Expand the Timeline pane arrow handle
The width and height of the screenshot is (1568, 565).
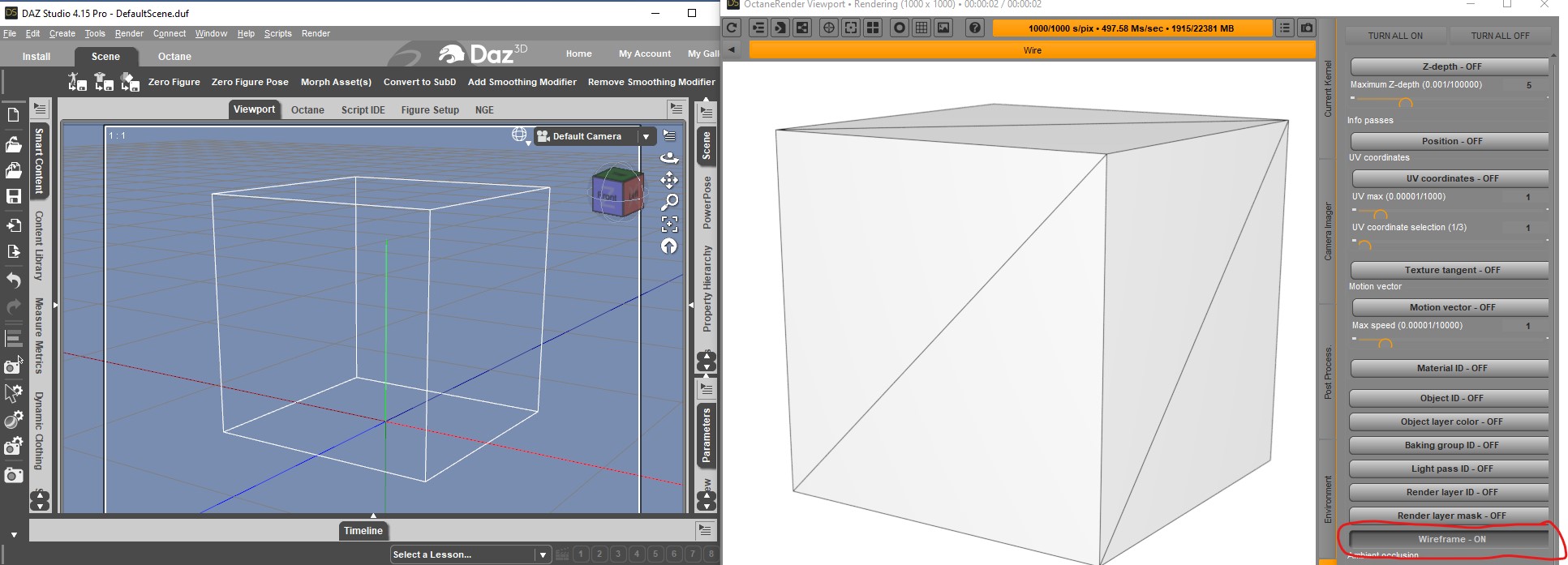click(373, 516)
